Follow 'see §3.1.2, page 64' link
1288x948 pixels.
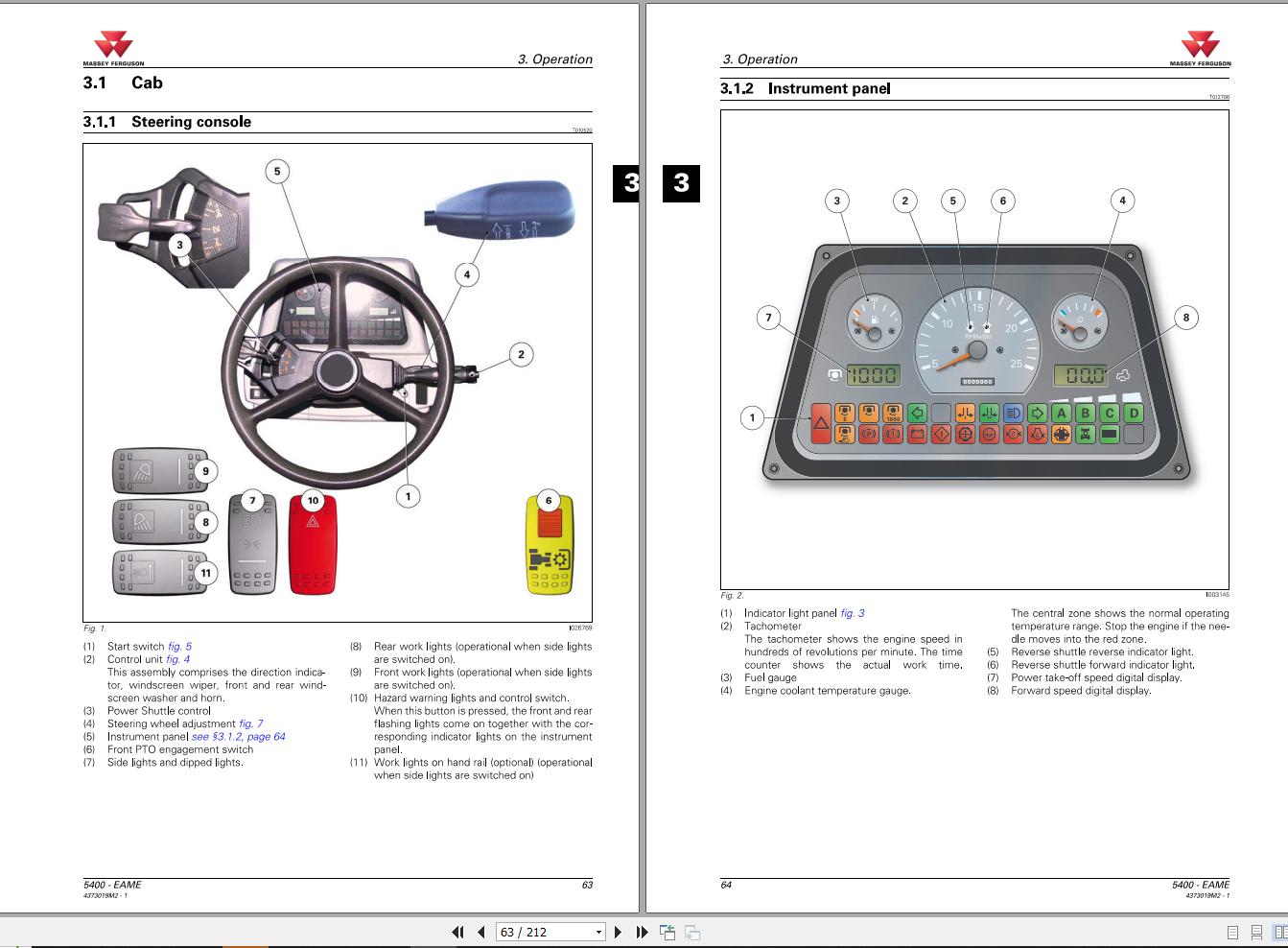pyautogui.click(x=238, y=737)
